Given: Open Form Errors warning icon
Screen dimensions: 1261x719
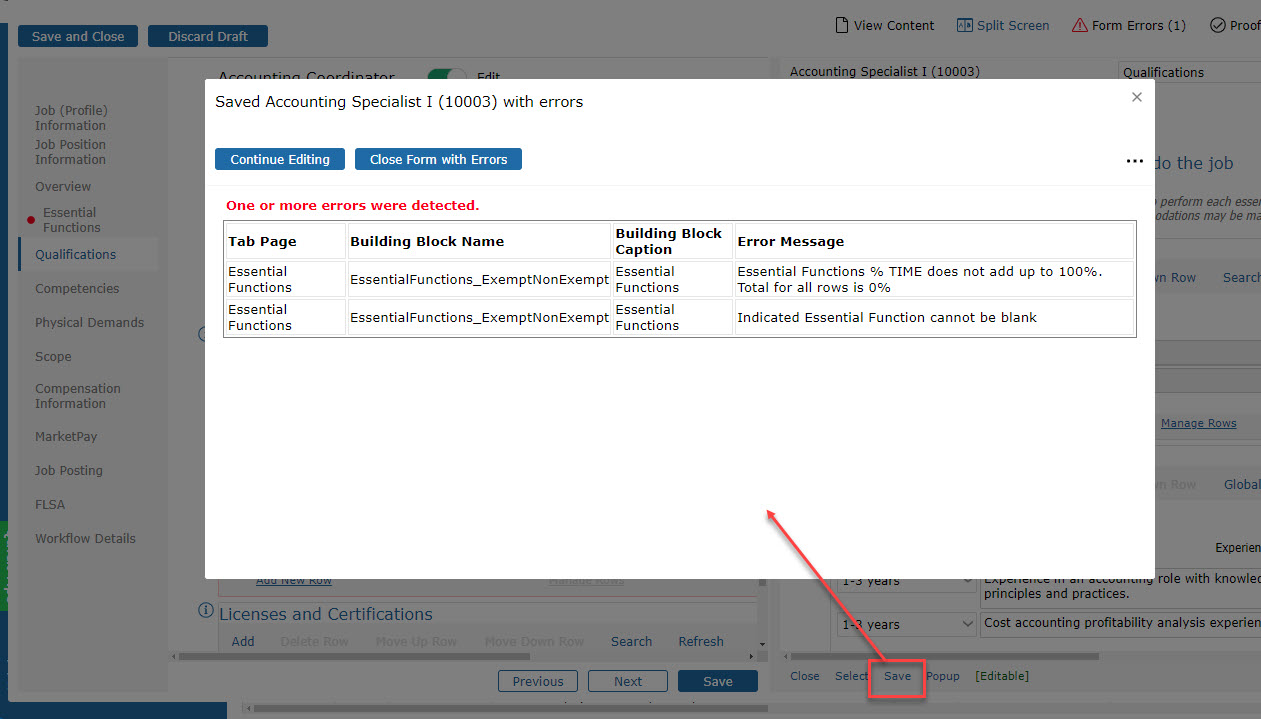Looking at the screenshot, I should [1079, 25].
